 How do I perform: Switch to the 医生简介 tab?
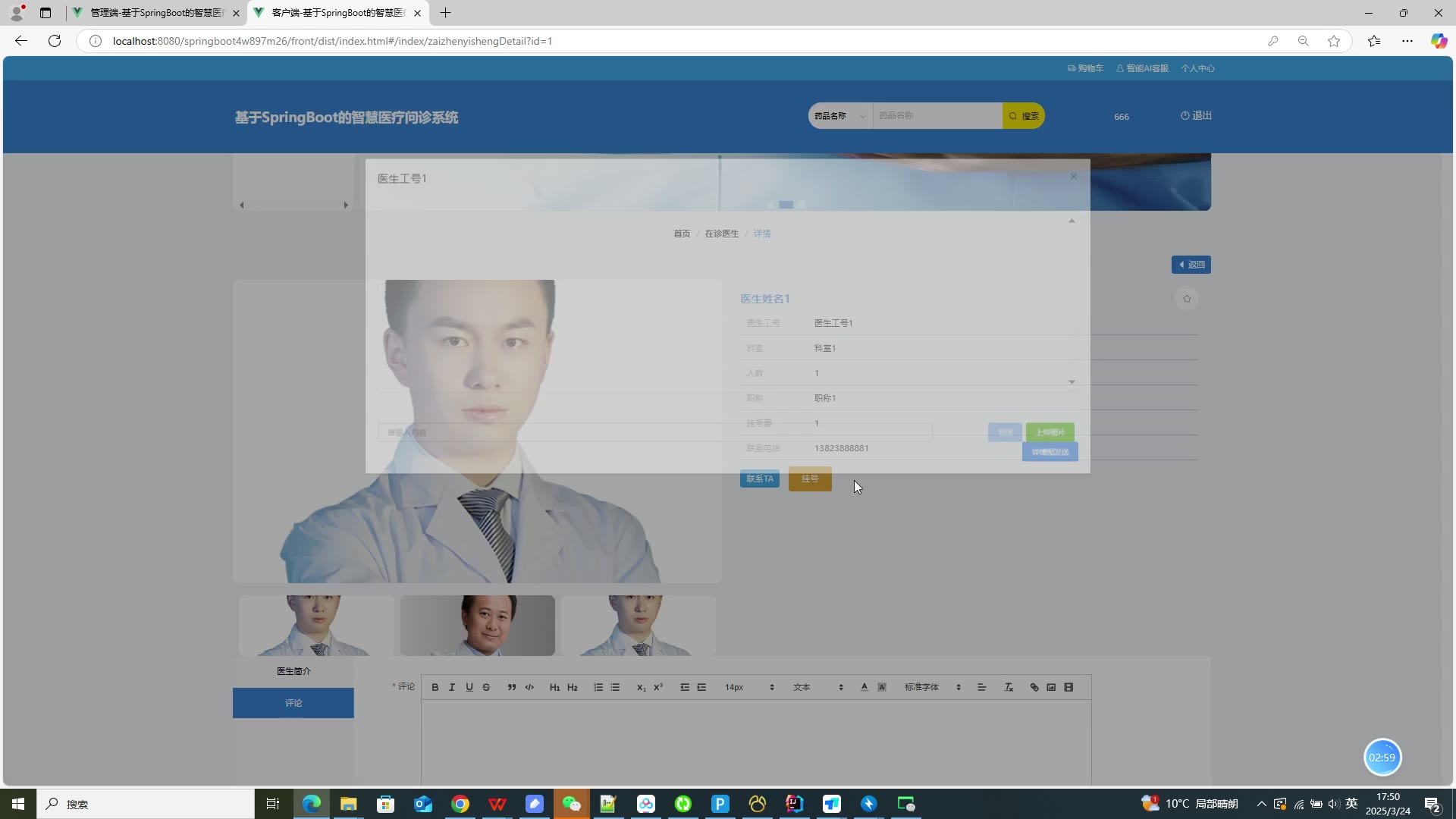293,671
